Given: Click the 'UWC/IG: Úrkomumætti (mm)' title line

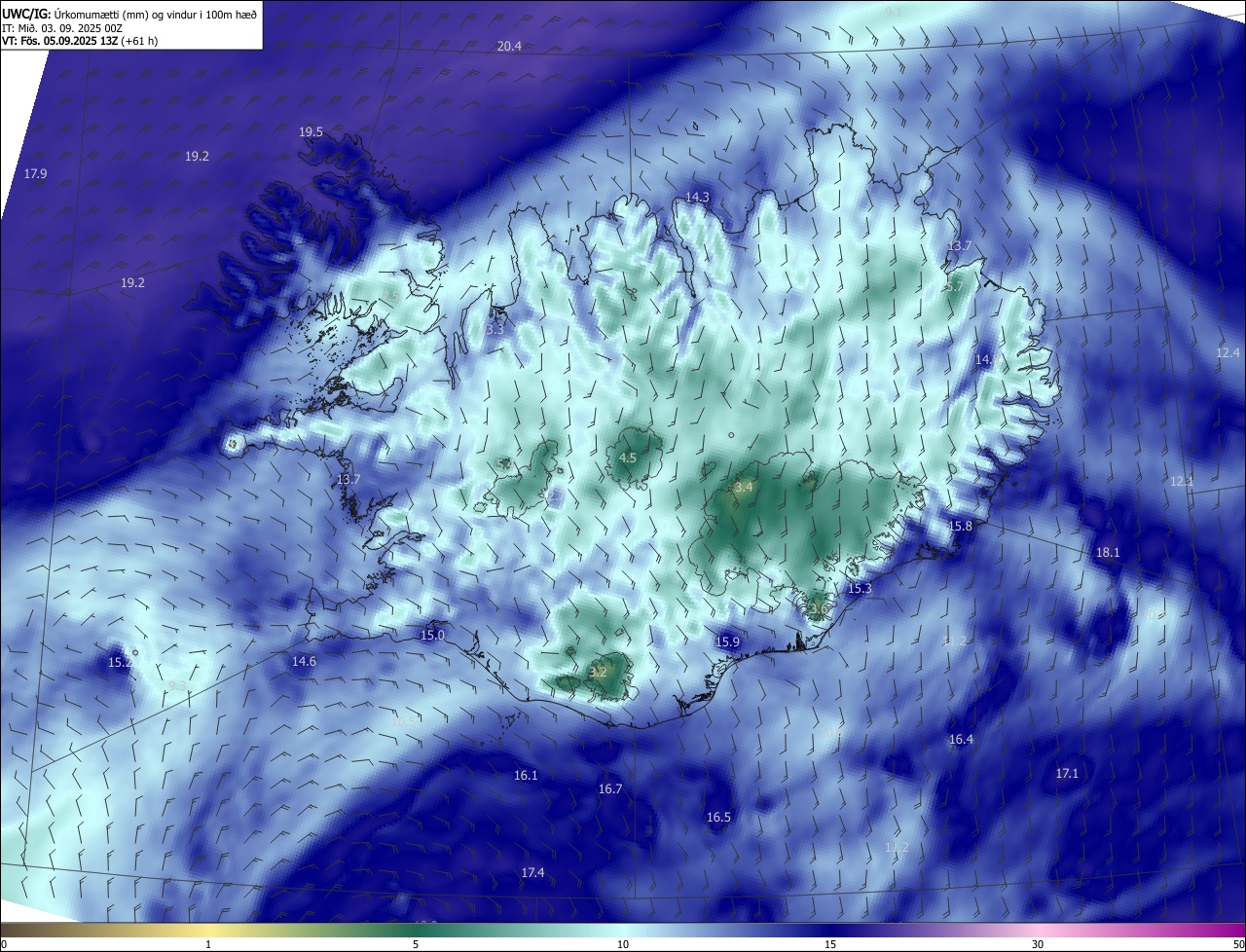Looking at the screenshot, I should click(x=129, y=14).
